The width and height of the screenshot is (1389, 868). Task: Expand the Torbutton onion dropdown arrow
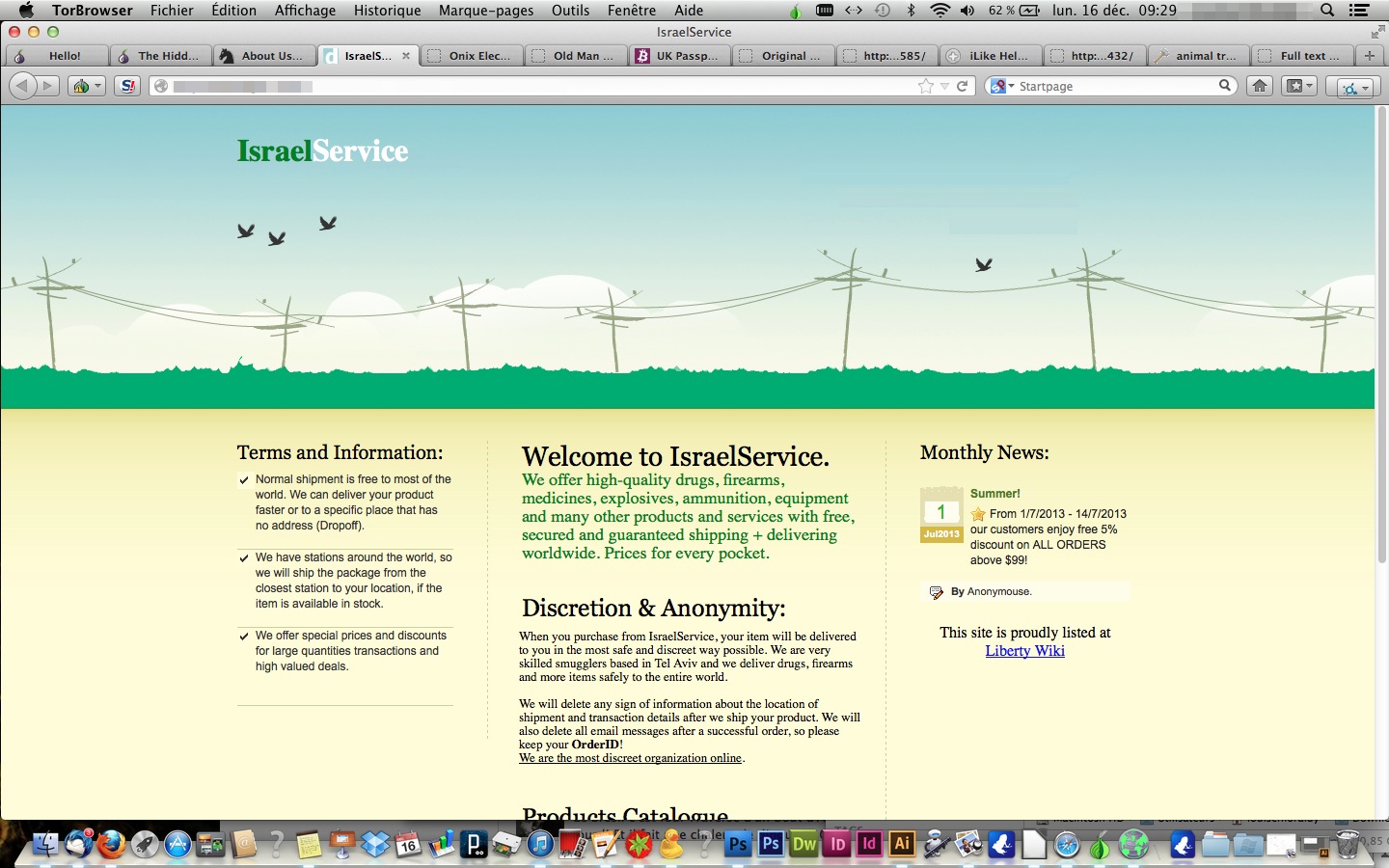97,86
